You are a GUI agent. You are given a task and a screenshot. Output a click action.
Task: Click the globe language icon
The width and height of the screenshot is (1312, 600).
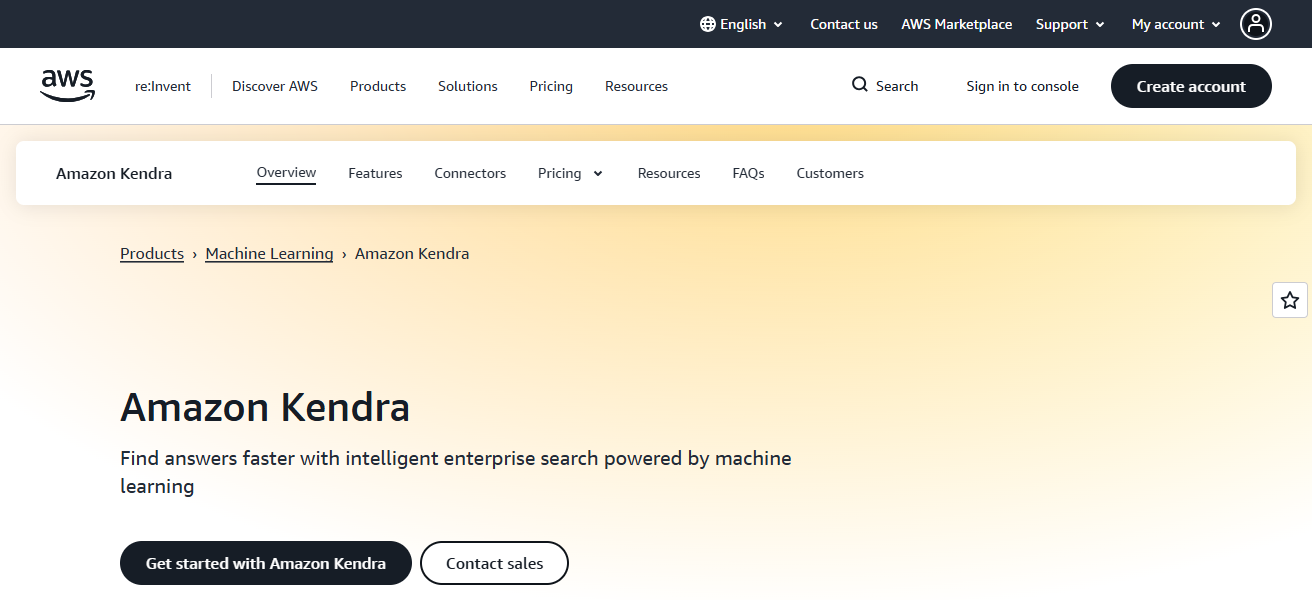point(708,24)
